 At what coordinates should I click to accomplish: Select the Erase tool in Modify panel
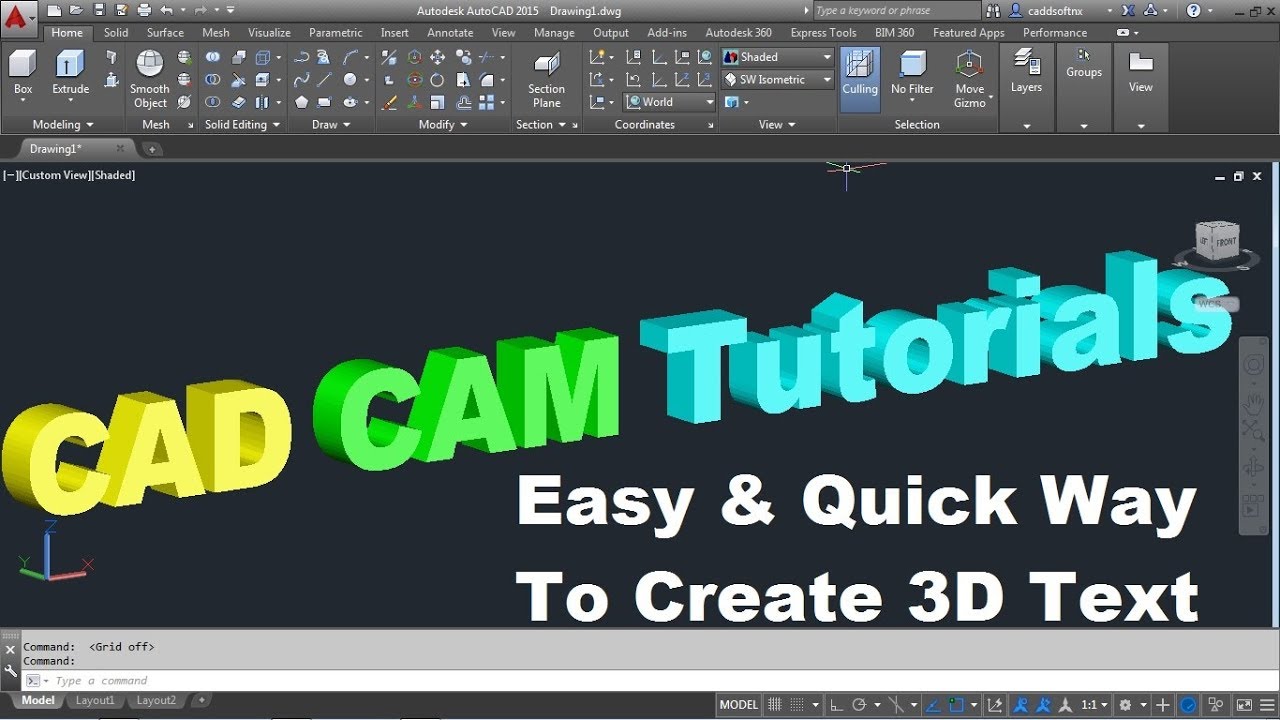[x=389, y=102]
